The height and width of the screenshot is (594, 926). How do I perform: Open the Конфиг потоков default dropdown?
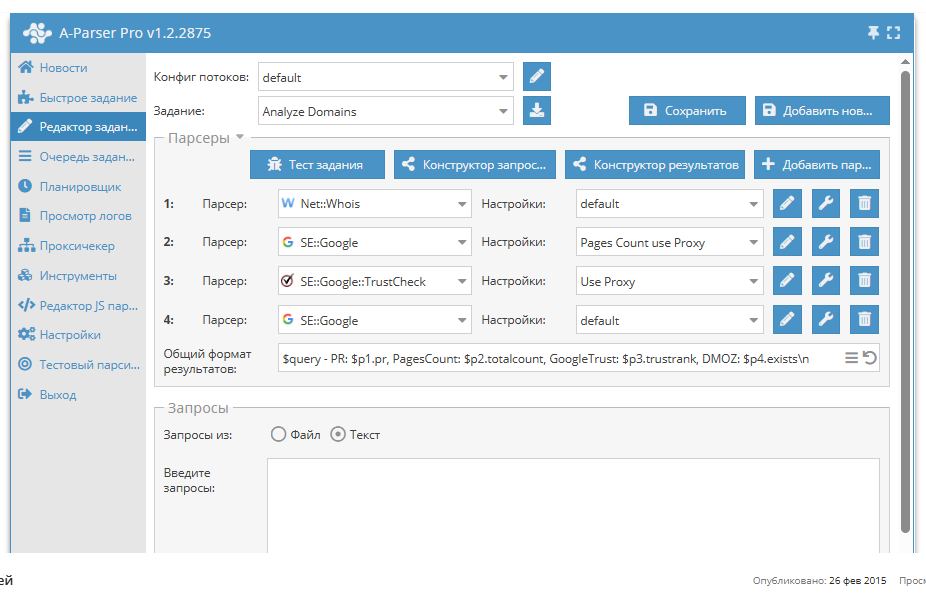[x=386, y=77]
